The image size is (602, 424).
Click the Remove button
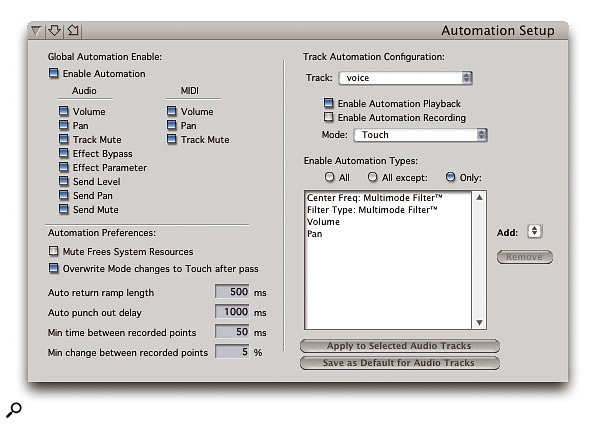524,257
